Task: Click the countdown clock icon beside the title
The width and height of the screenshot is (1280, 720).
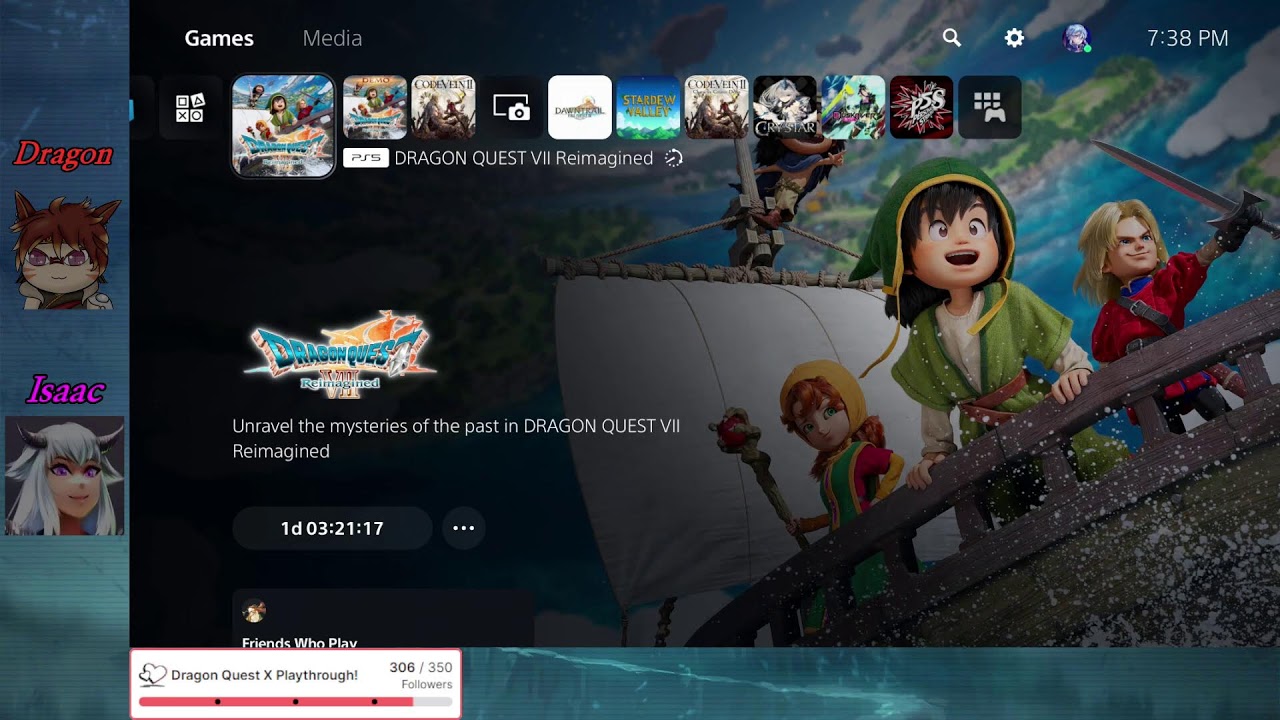Action: click(x=674, y=158)
